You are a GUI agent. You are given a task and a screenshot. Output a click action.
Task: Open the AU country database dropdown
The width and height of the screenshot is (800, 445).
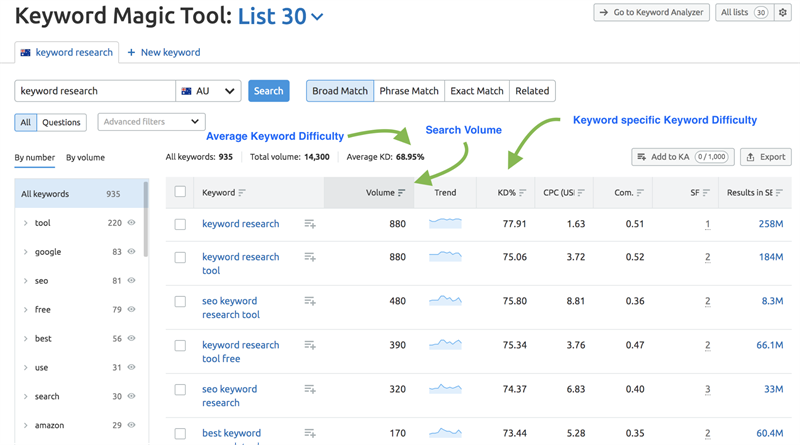click(x=208, y=91)
